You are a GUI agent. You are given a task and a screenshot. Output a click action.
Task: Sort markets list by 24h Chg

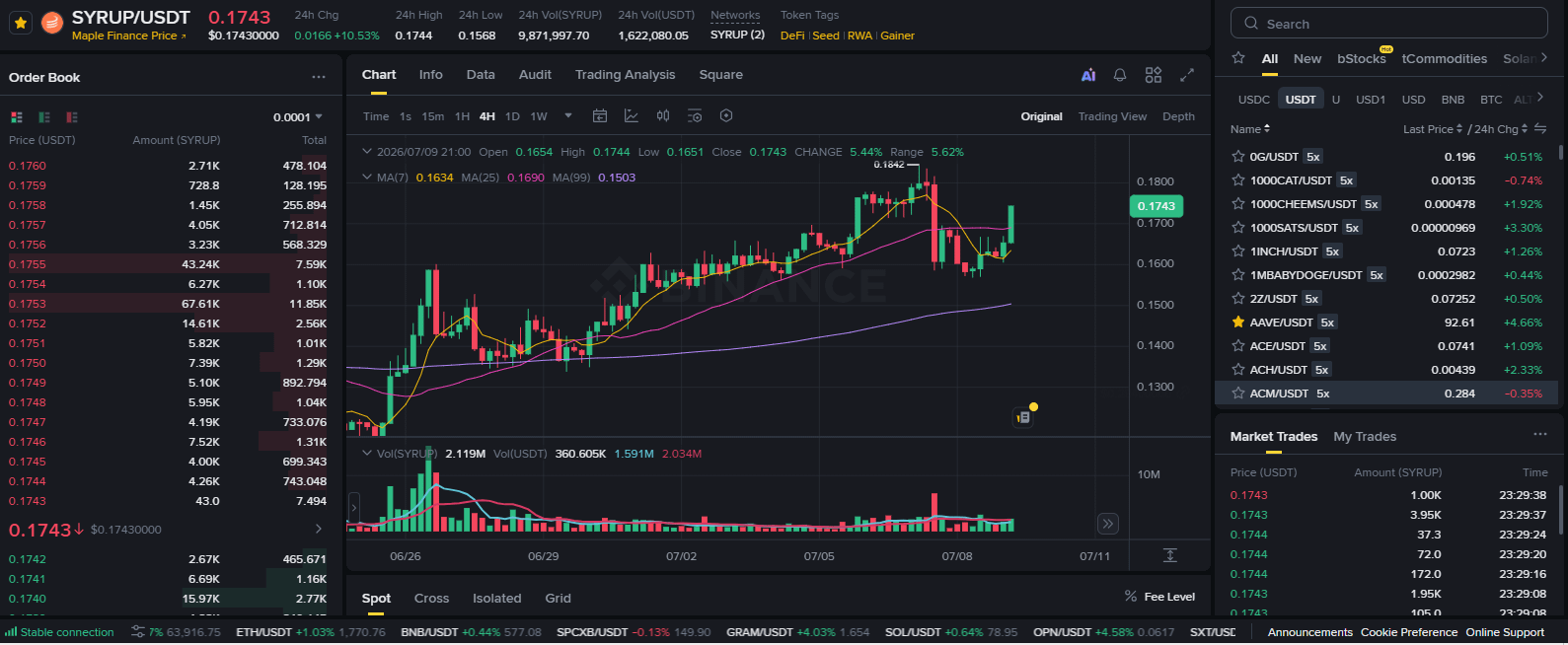pos(1500,129)
